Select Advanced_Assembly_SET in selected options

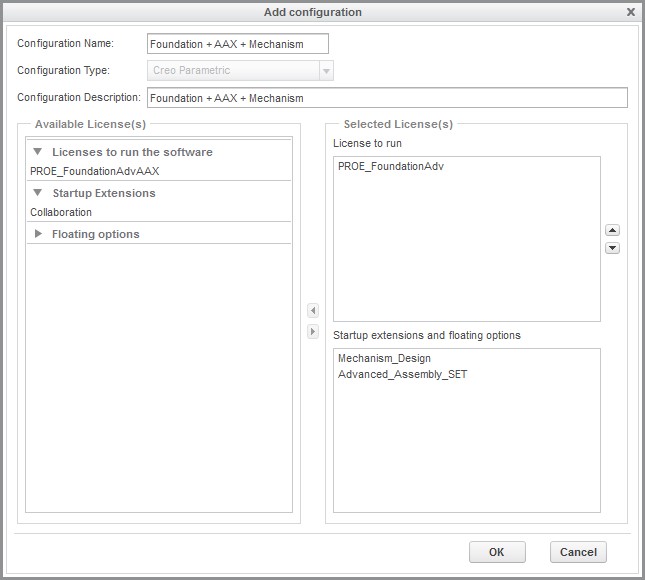pos(402,374)
